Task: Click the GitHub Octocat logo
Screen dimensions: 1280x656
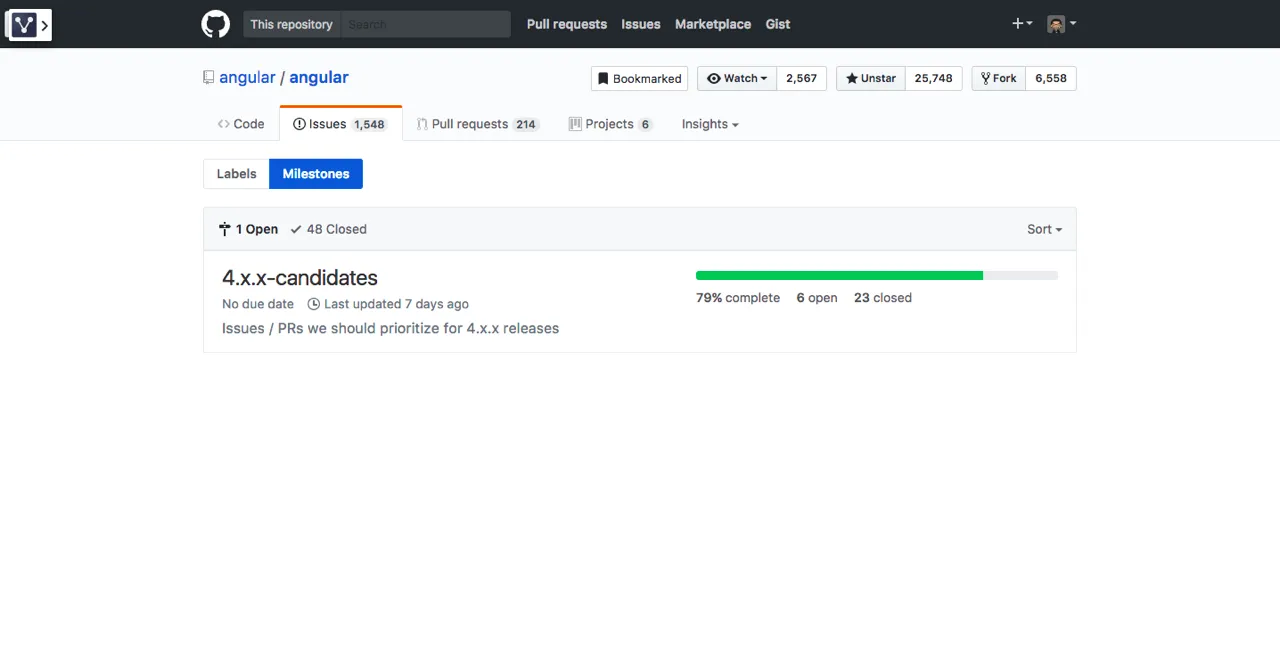Action: pyautogui.click(x=215, y=24)
